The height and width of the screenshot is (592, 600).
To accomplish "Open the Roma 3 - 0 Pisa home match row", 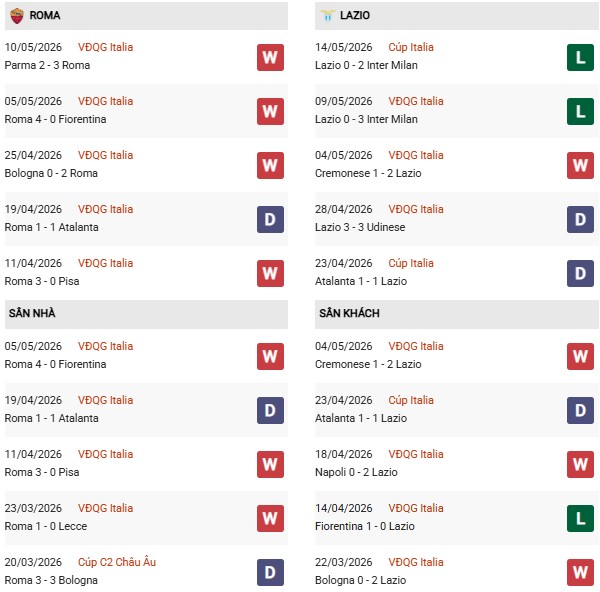I will point(146,463).
